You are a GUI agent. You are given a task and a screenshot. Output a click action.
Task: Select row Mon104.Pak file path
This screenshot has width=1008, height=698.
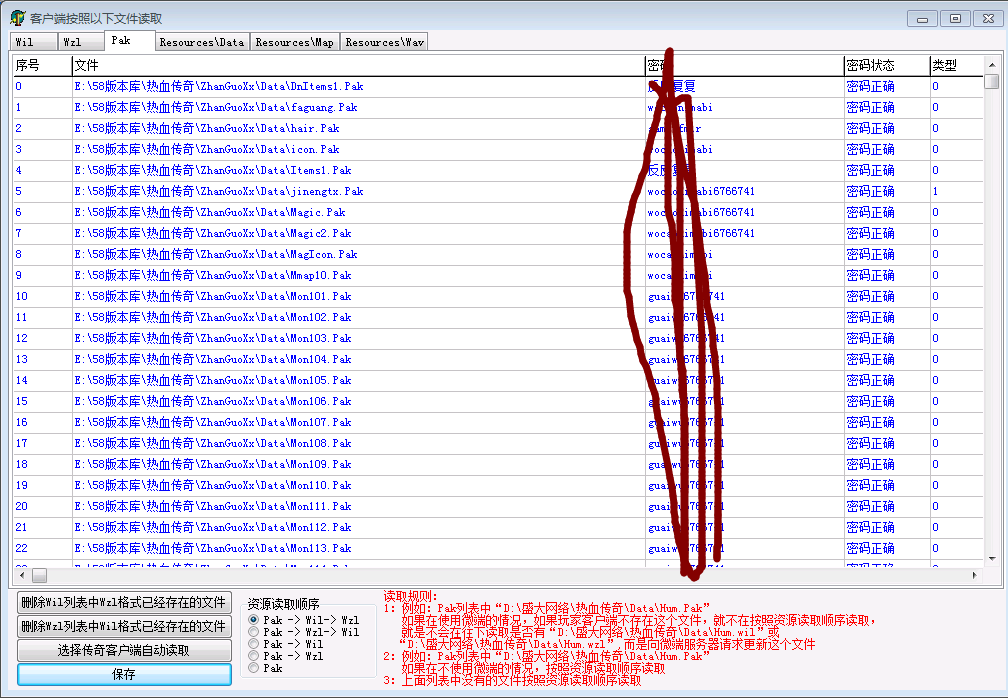[213, 359]
